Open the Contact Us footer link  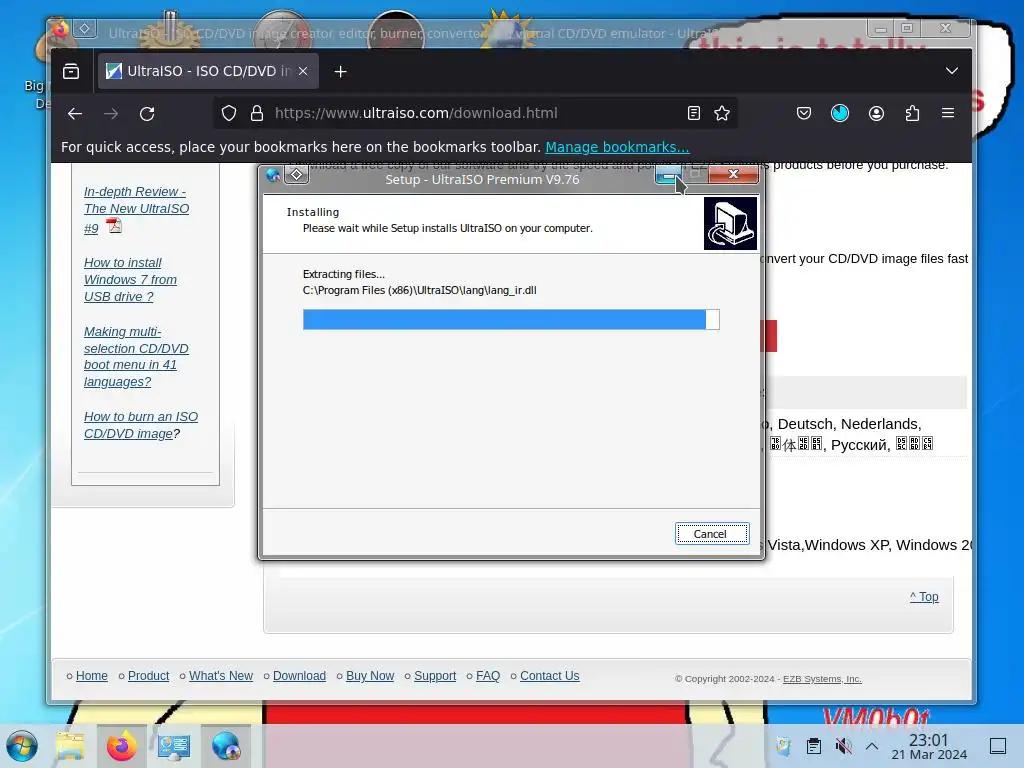[549, 676]
